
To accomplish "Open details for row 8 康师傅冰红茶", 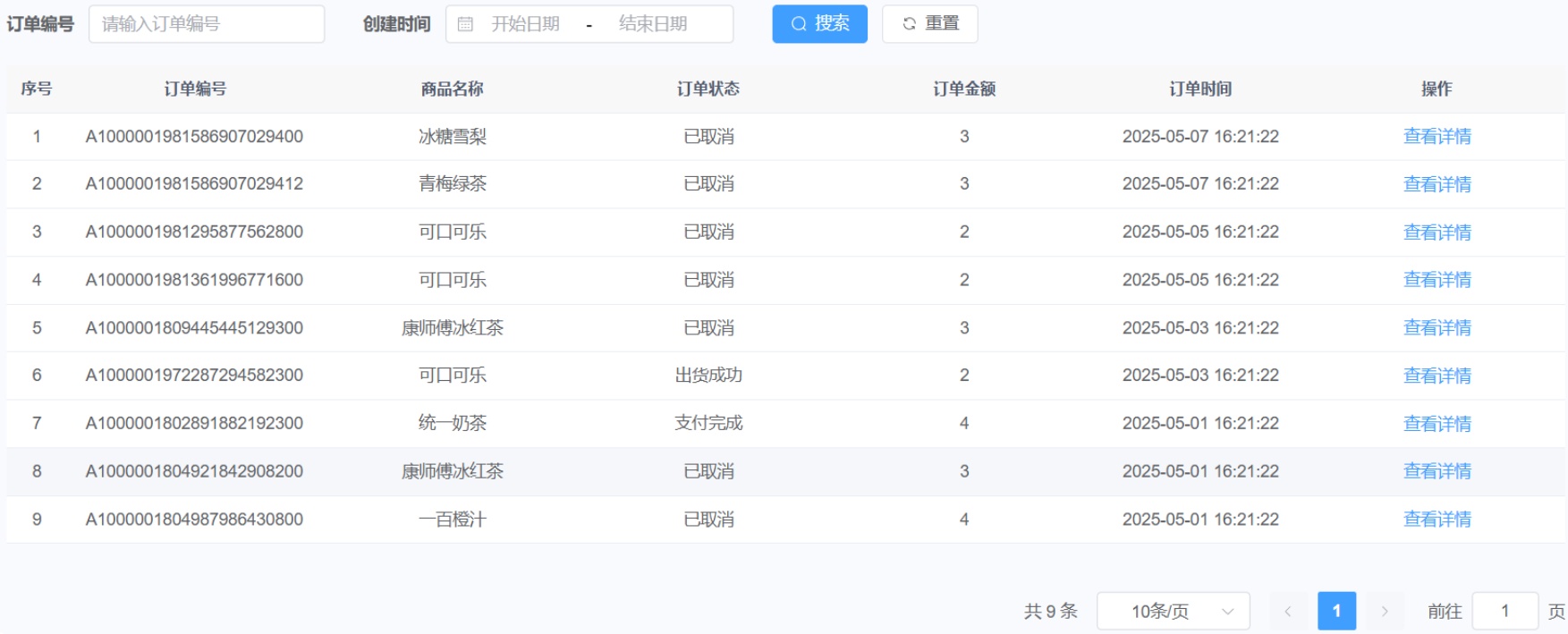I will tap(1437, 471).
